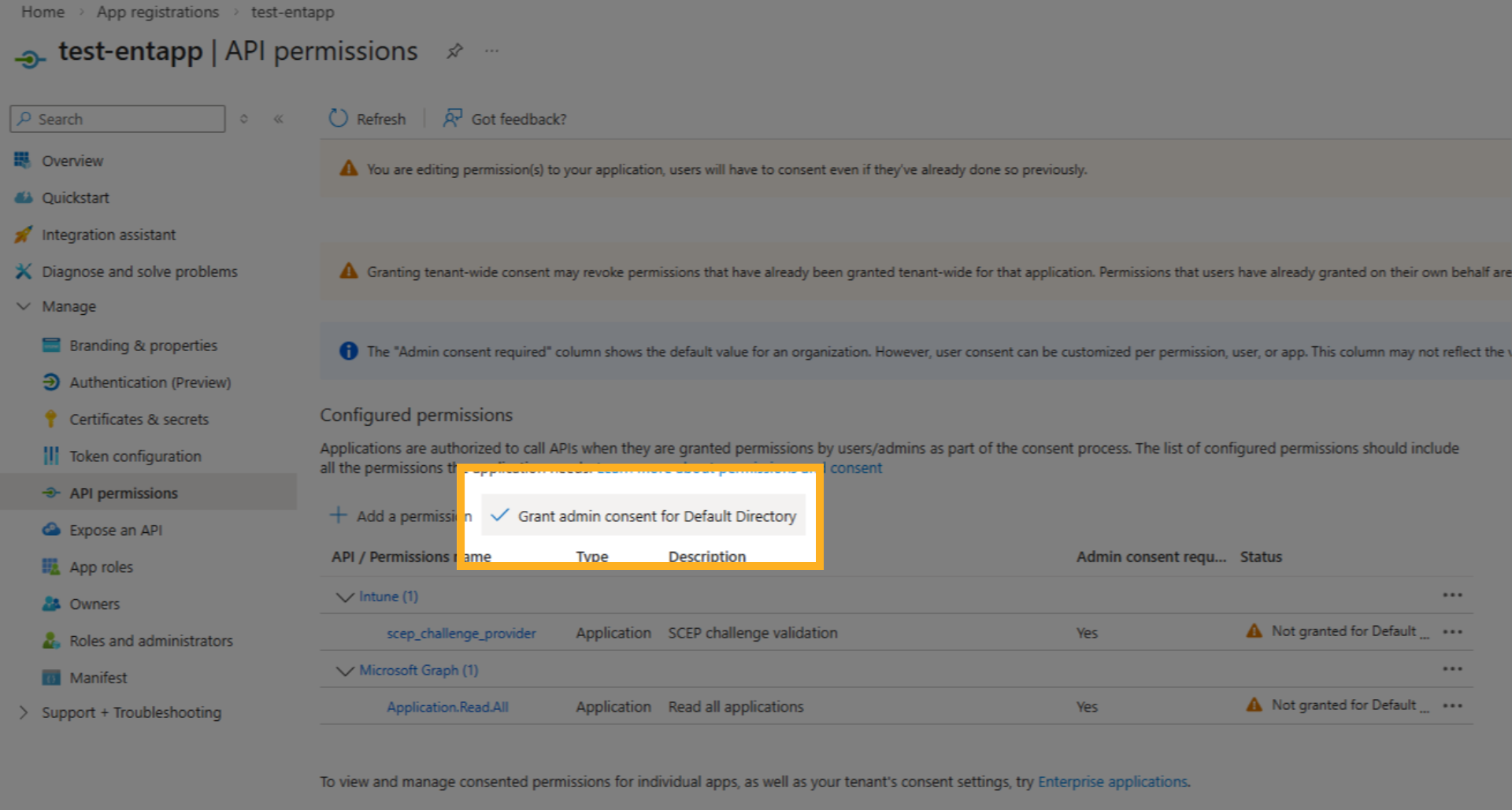Collapse the Intune permissions group
Screen dimensions: 1512x810
(344, 596)
